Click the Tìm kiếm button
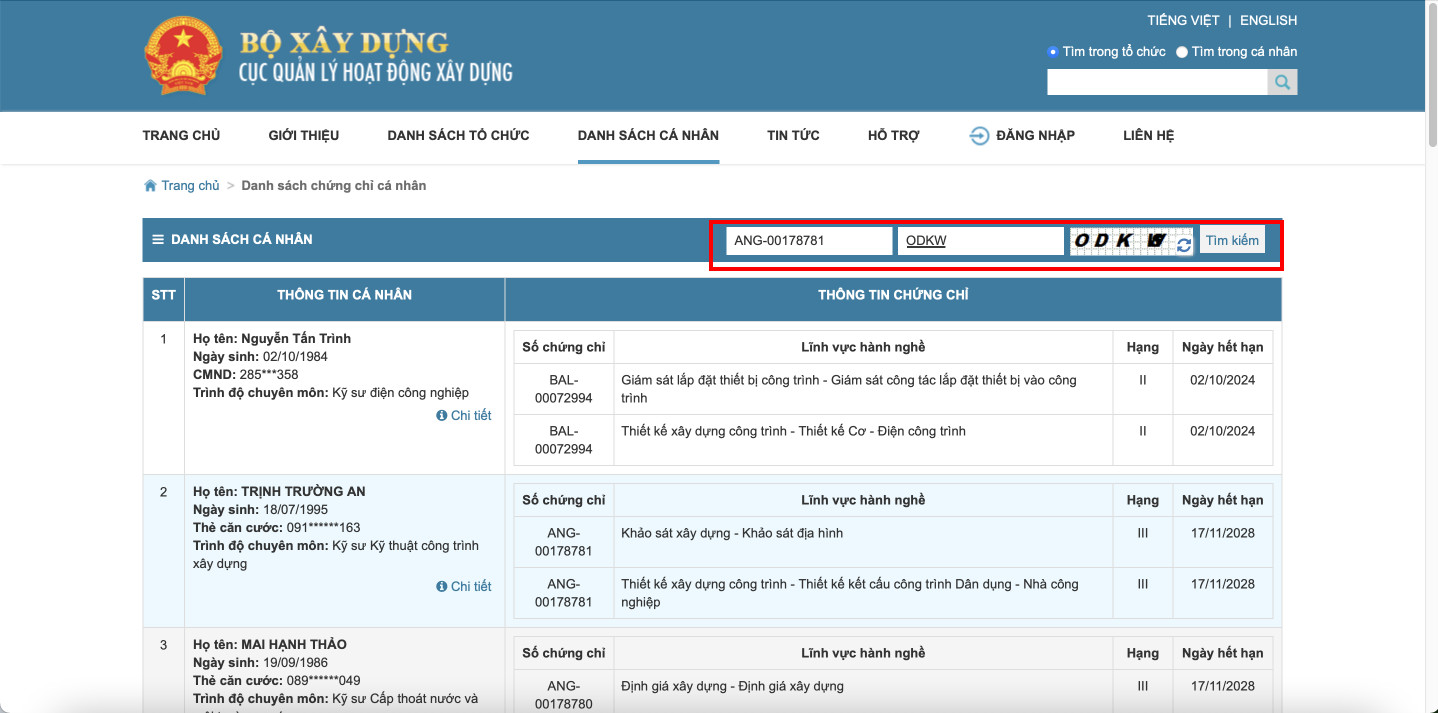 1231,239
